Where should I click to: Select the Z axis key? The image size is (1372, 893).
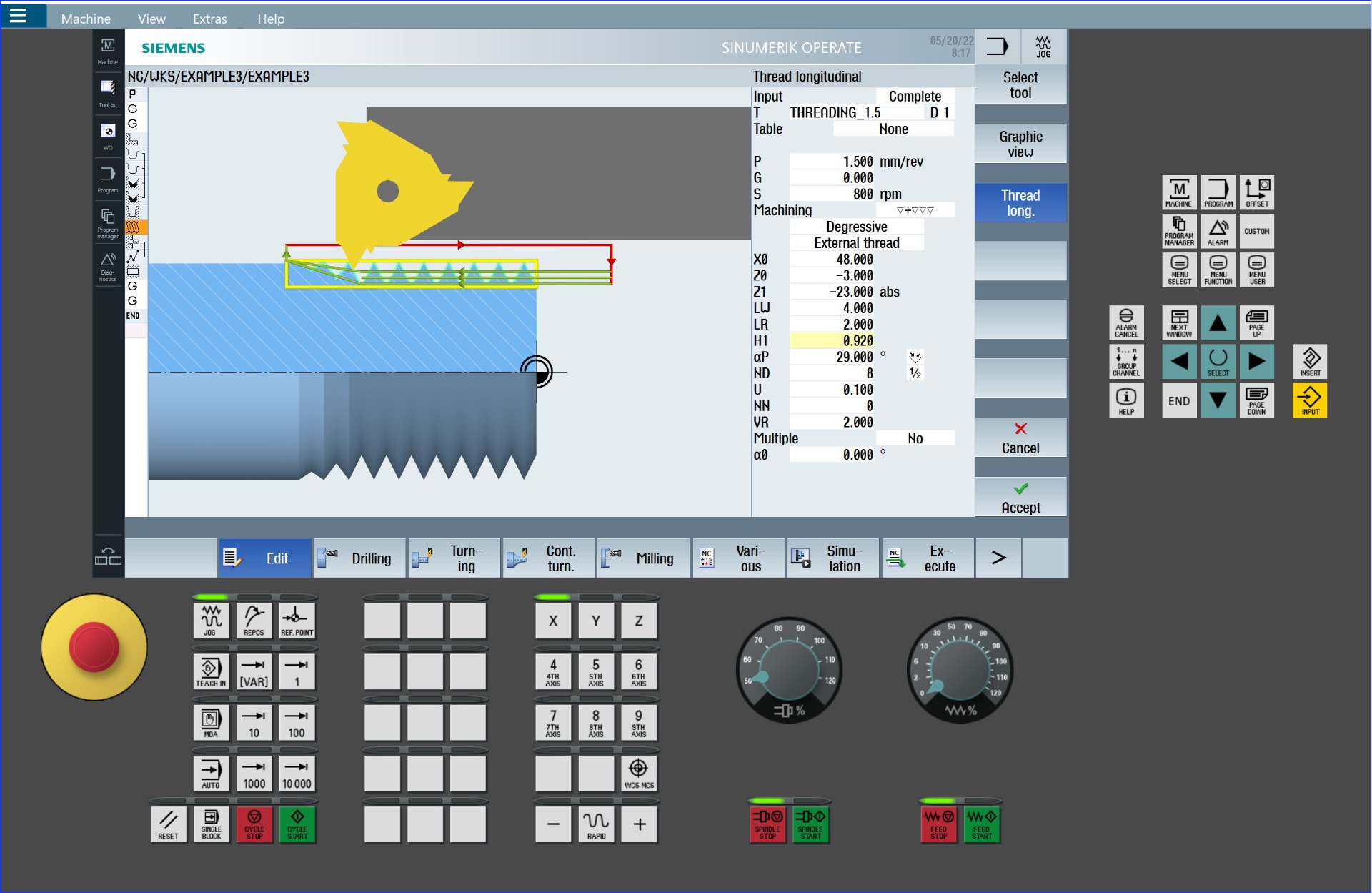(639, 621)
